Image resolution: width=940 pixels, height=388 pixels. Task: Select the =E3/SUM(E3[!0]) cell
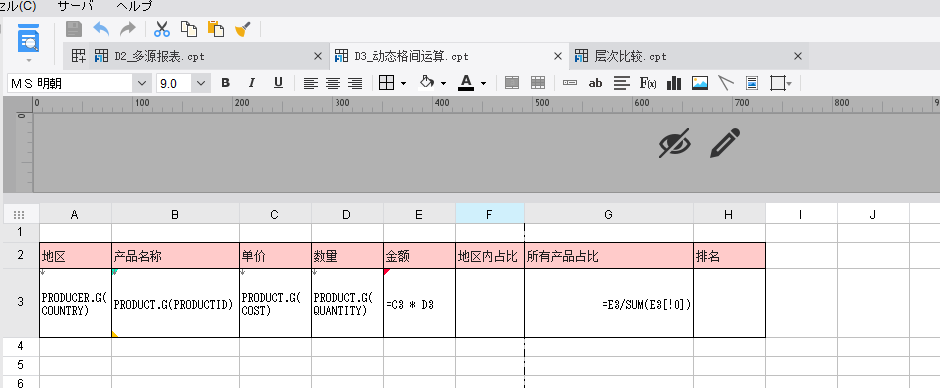coord(609,303)
